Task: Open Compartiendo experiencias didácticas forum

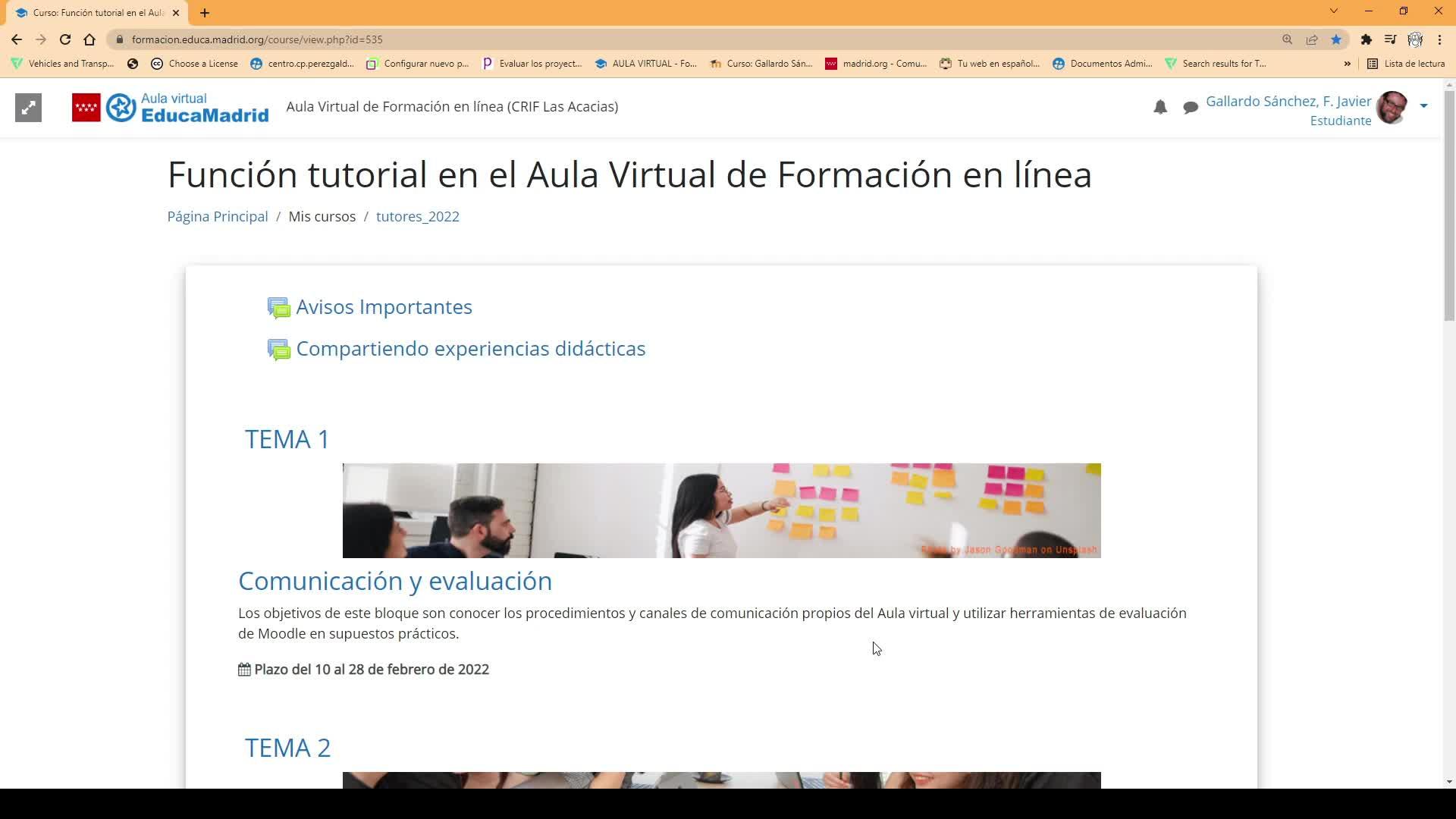Action: [x=470, y=349]
